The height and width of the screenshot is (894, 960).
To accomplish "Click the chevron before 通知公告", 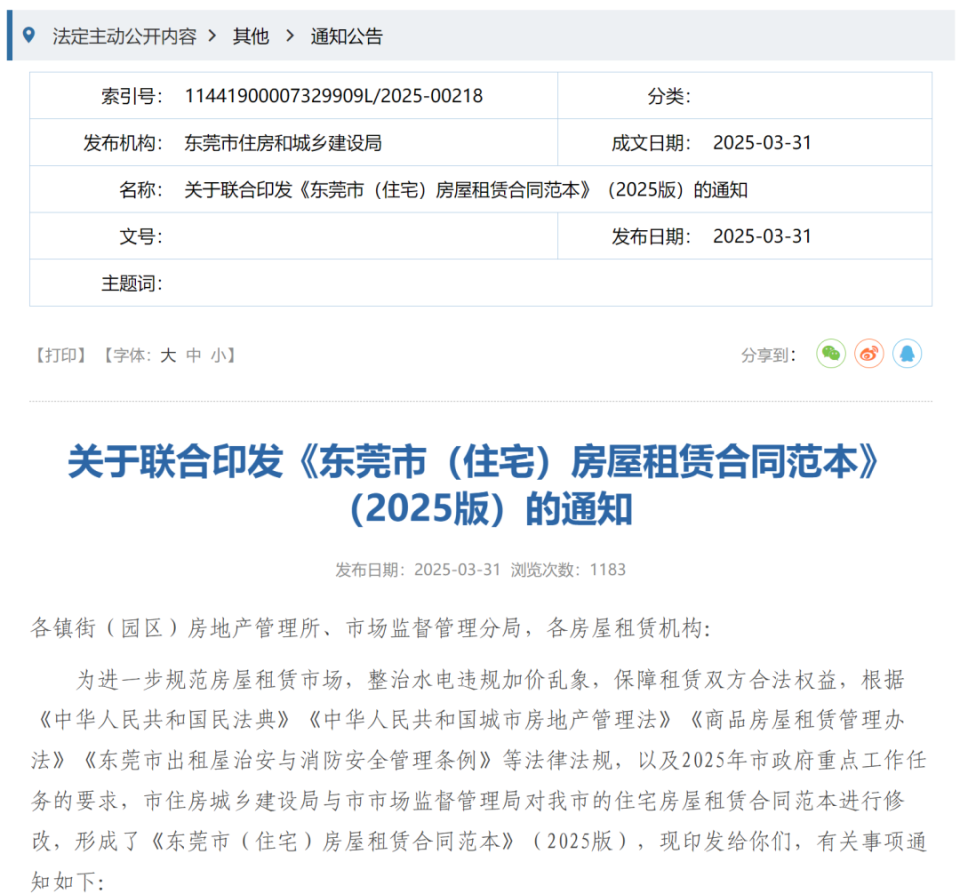I will point(290,36).
